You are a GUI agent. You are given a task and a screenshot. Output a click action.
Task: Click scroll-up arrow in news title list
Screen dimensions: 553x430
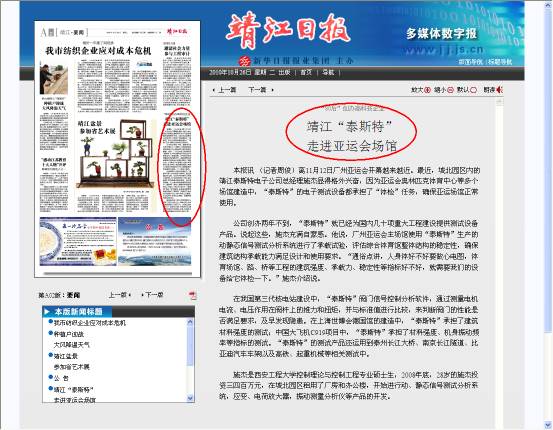(x=190, y=322)
